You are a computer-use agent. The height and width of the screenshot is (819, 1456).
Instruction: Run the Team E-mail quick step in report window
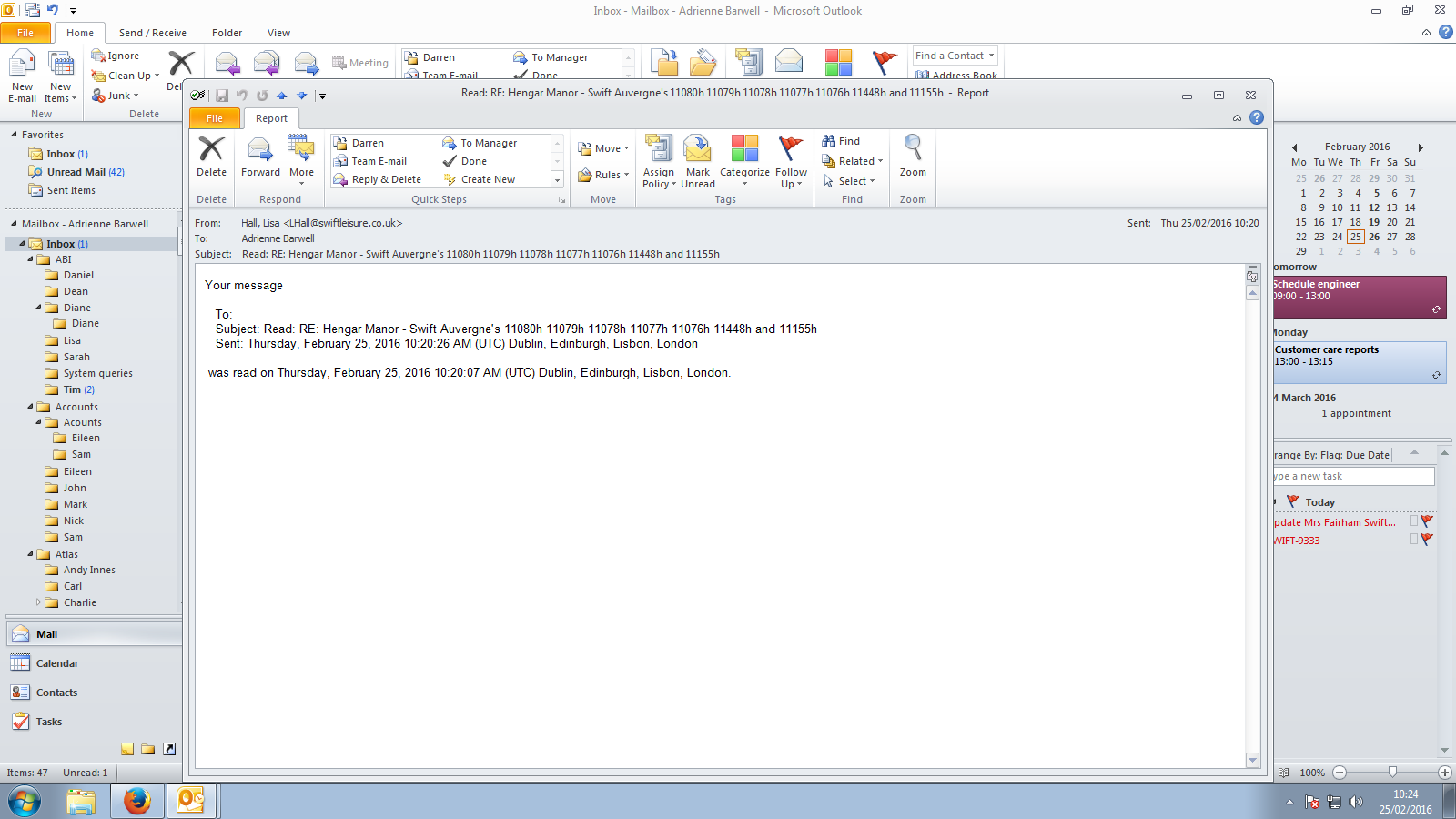[369, 161]
